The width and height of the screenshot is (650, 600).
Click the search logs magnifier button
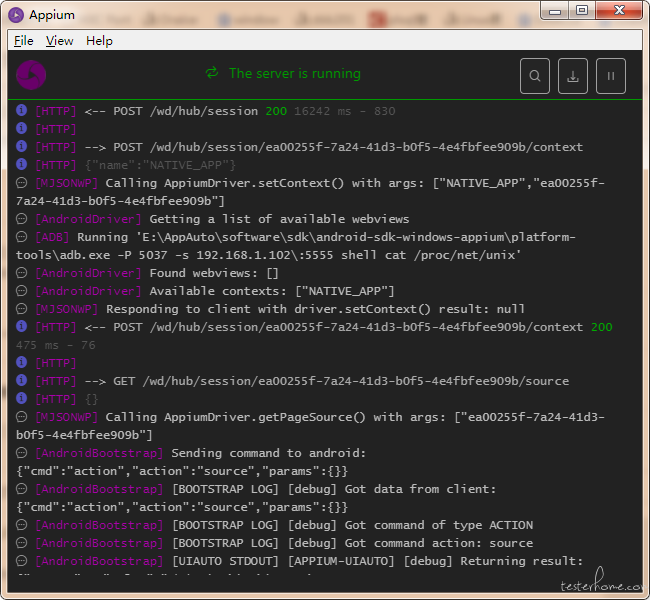click(x=535, y=76)
